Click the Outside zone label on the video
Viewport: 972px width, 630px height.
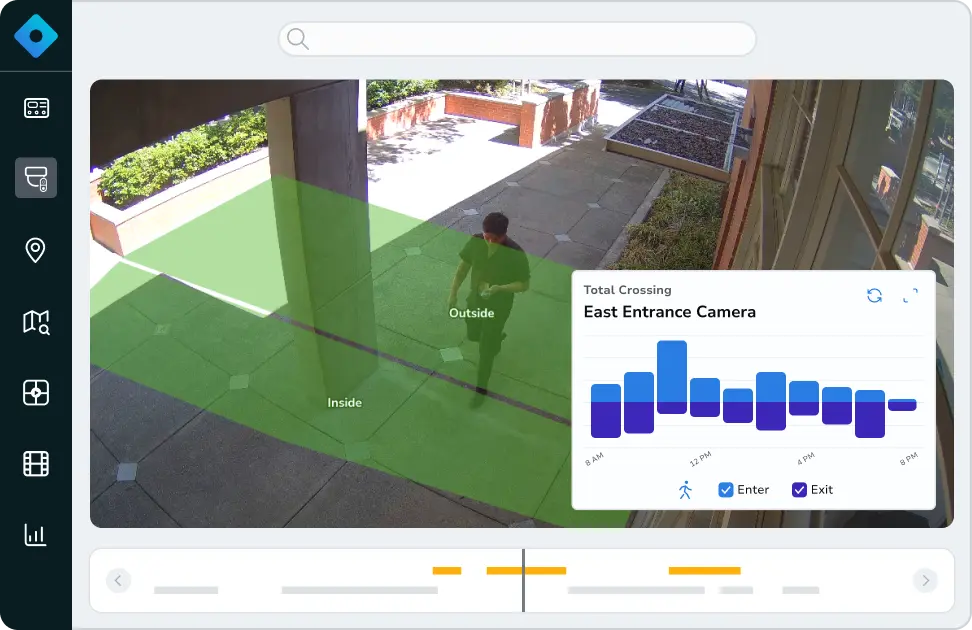[x=471, y=312]
